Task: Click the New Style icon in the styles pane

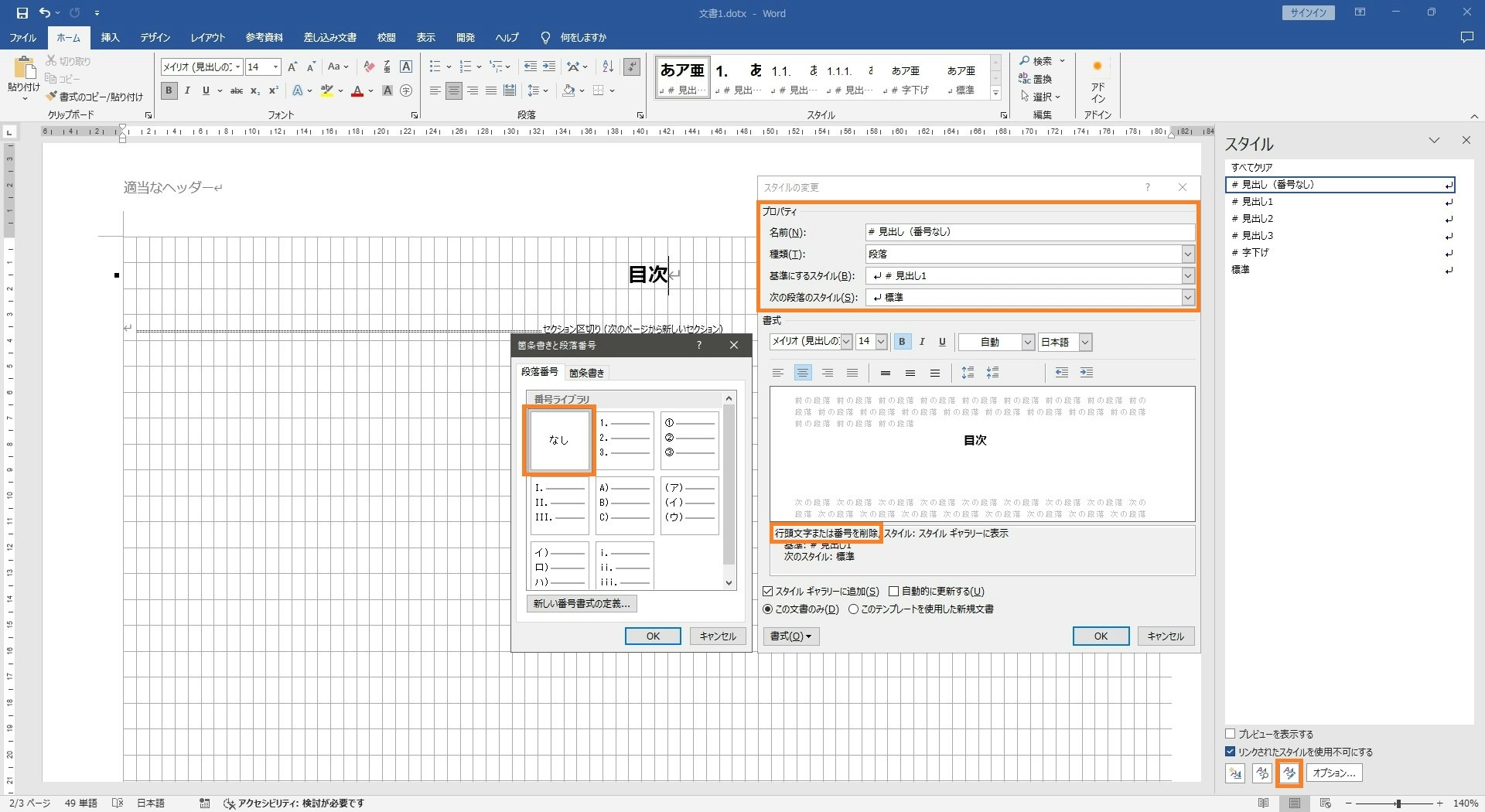Action: [1235, 773]
